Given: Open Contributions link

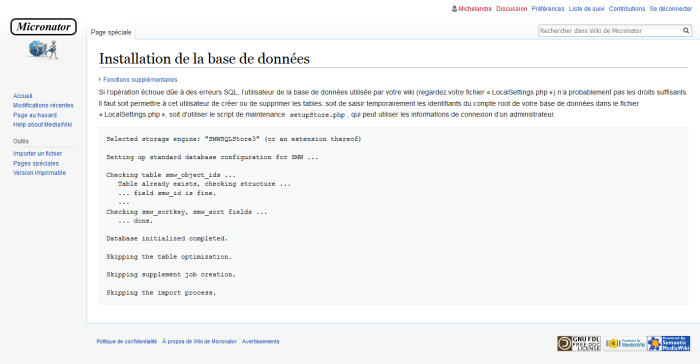Looking at the screenshot, I should pyautogui.click(x=627, y=8).
